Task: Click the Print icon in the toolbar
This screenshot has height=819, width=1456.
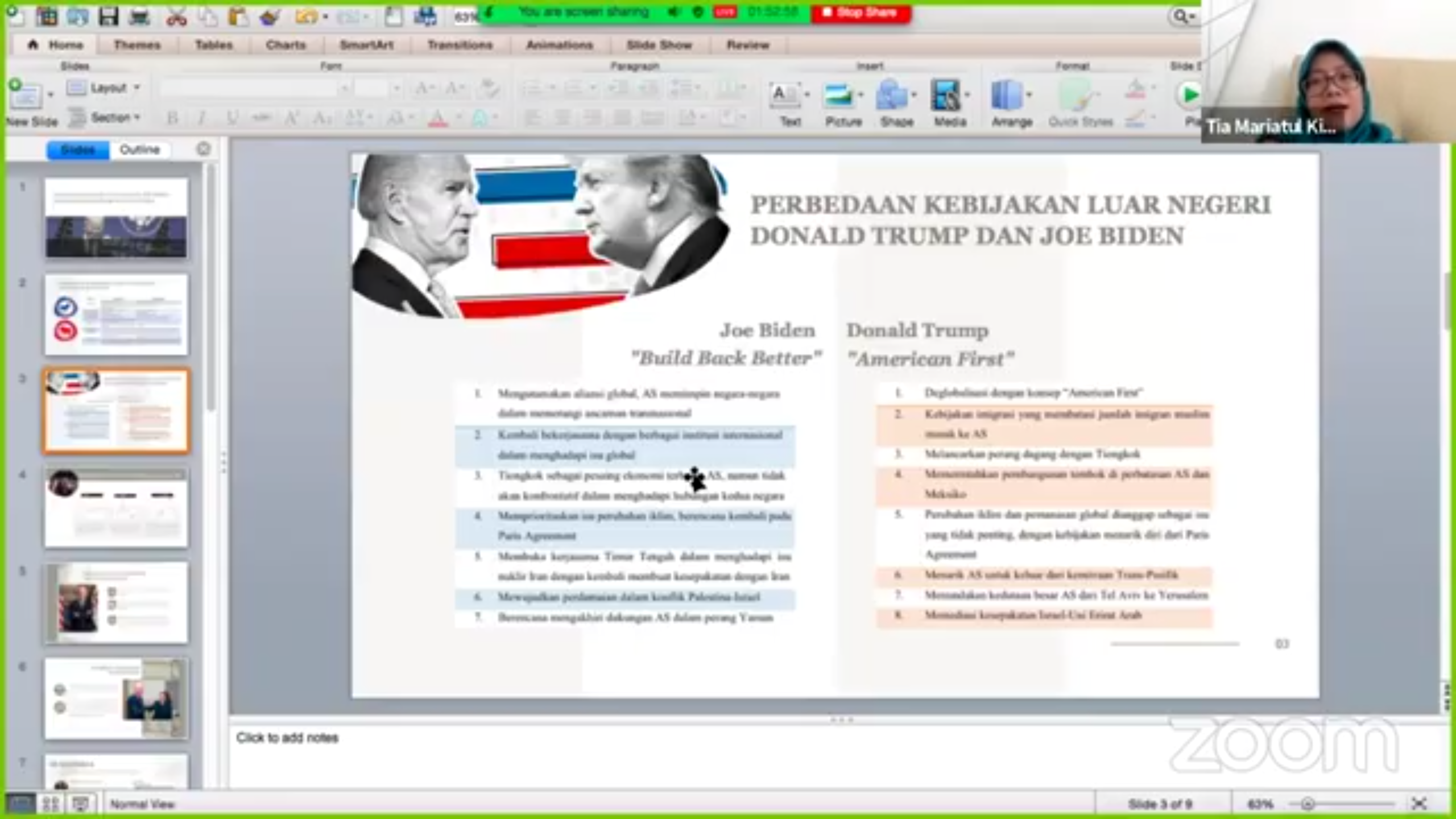Action: coord(139,17)
